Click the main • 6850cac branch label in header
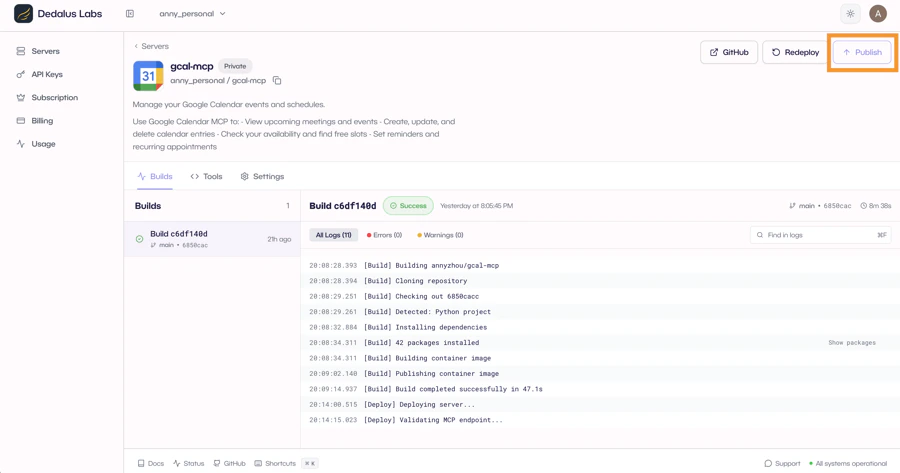The width and height of the screenshot is (900, 473). click(820, 206)
